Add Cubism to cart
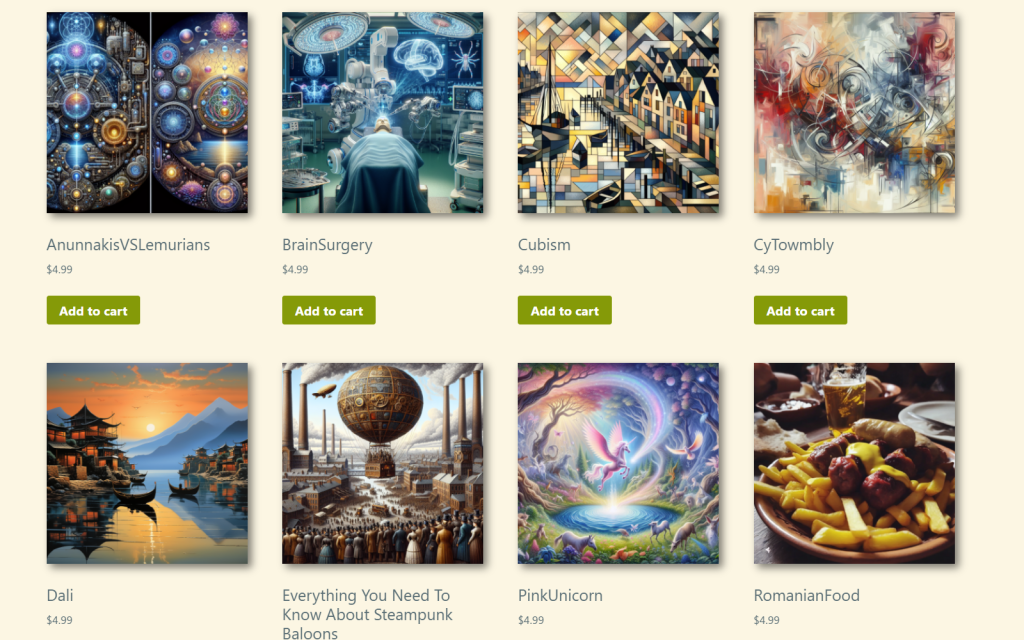The height and width of the screenshot is (640, 1024). point(565,310)
